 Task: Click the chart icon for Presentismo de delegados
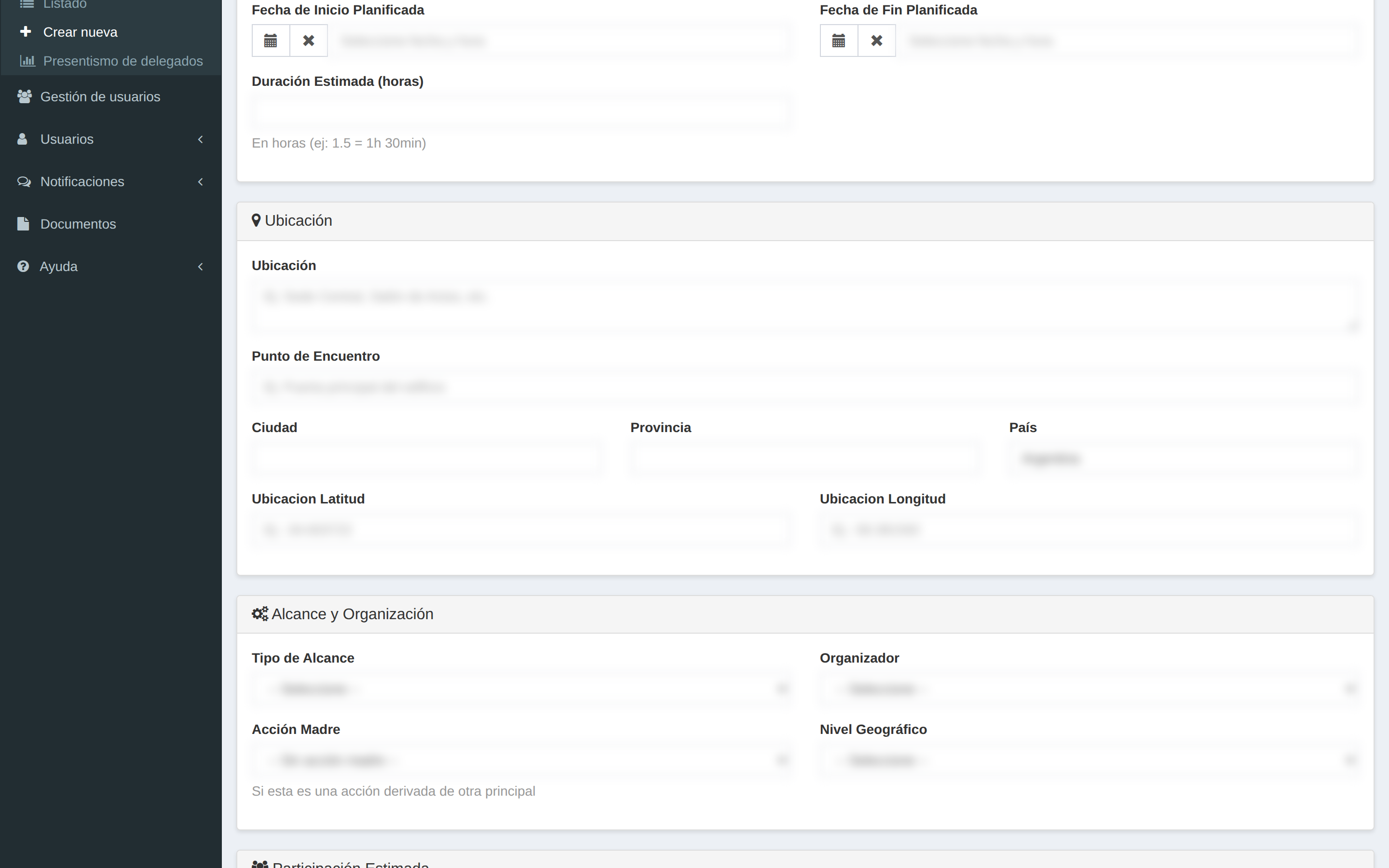pos(27,60)
